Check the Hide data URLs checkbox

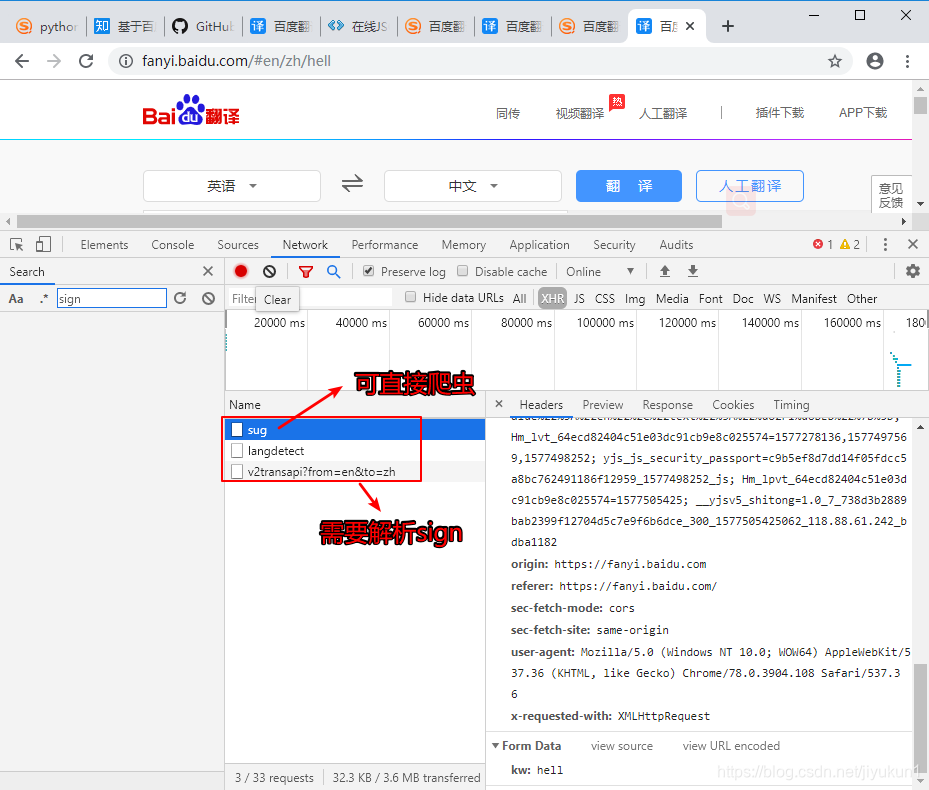411,296
